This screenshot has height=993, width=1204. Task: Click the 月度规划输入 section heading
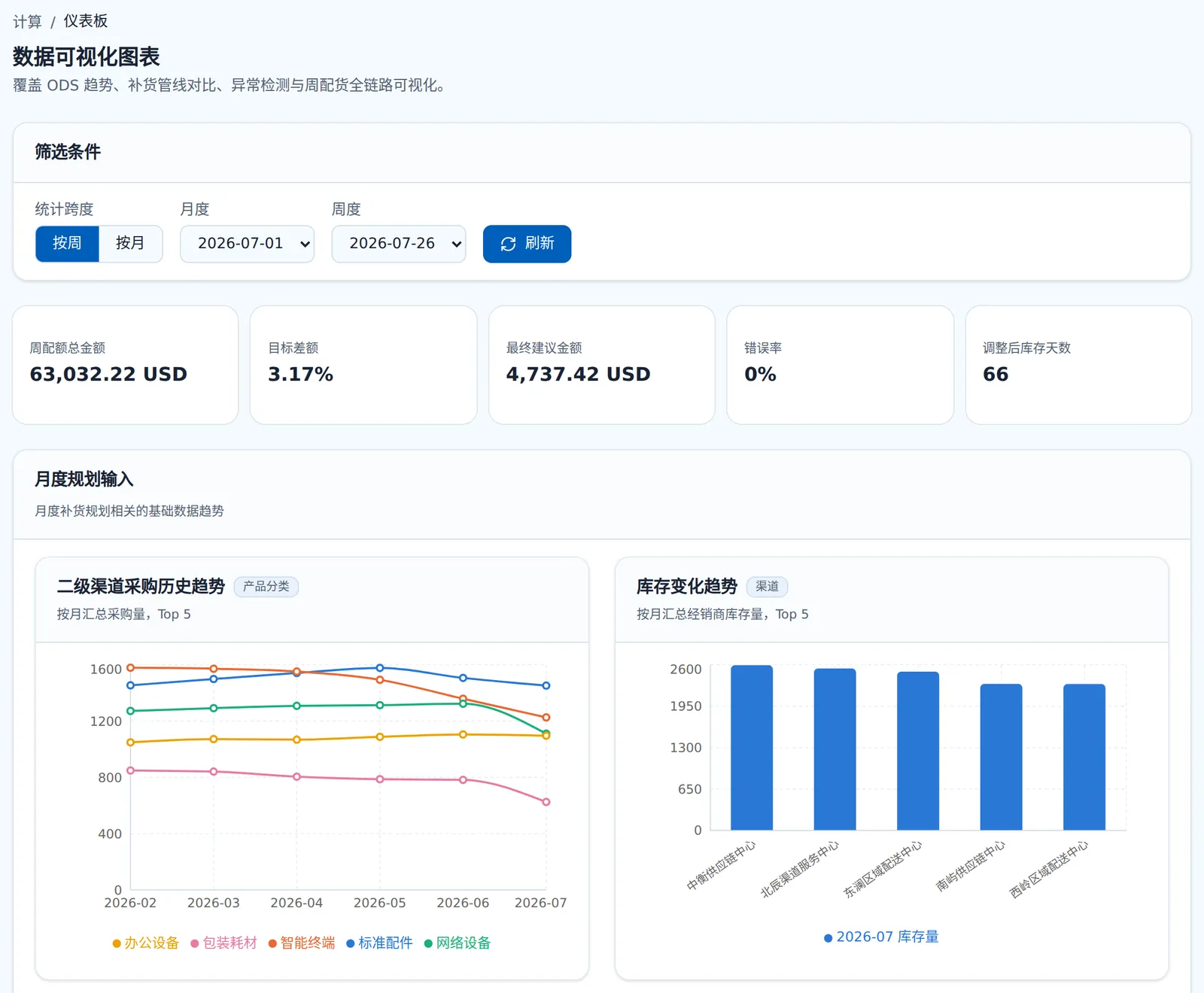click(84, 479)
